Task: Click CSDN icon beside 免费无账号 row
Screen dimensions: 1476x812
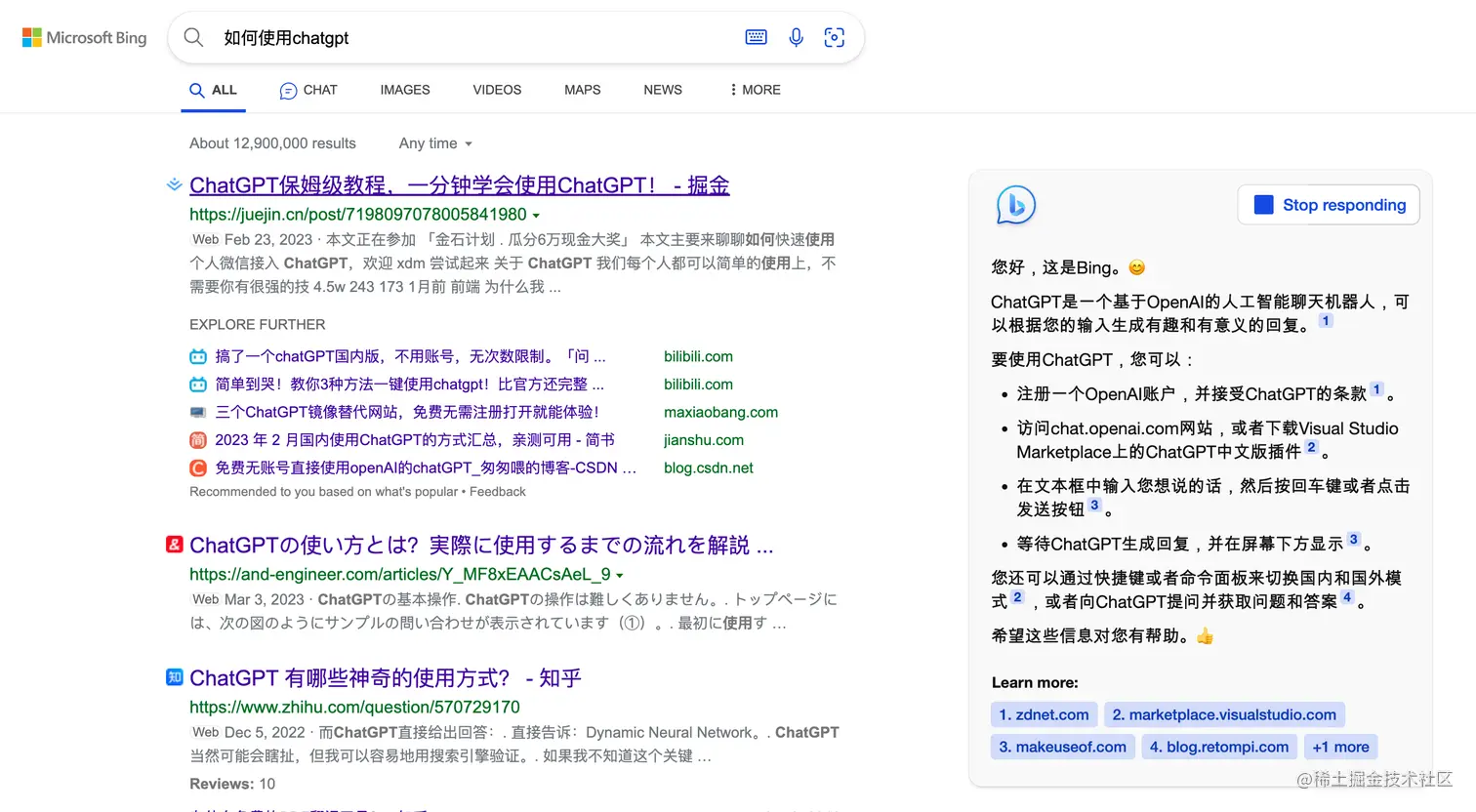Action: click(198, 467)
